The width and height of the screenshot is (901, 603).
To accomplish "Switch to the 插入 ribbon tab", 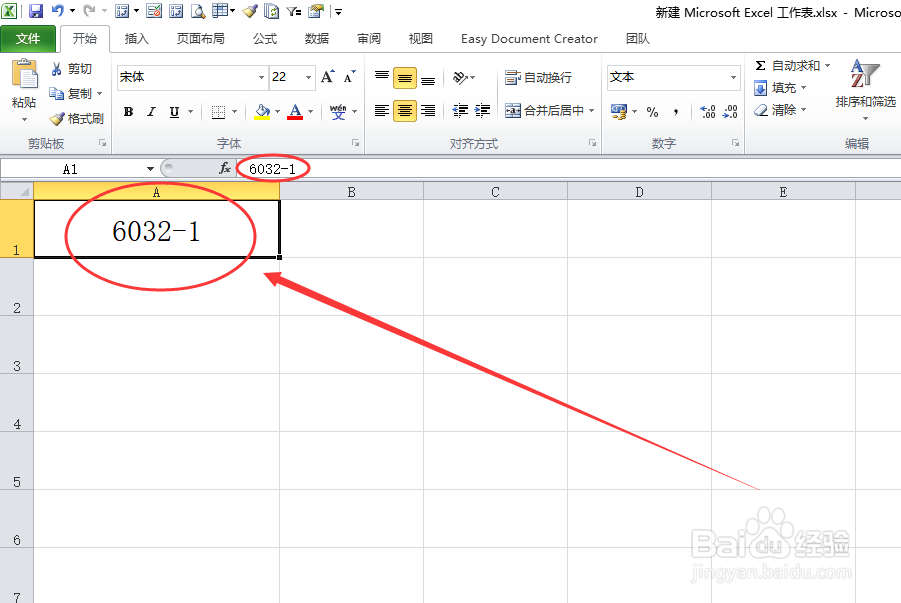I will click(x=136, y=39).
